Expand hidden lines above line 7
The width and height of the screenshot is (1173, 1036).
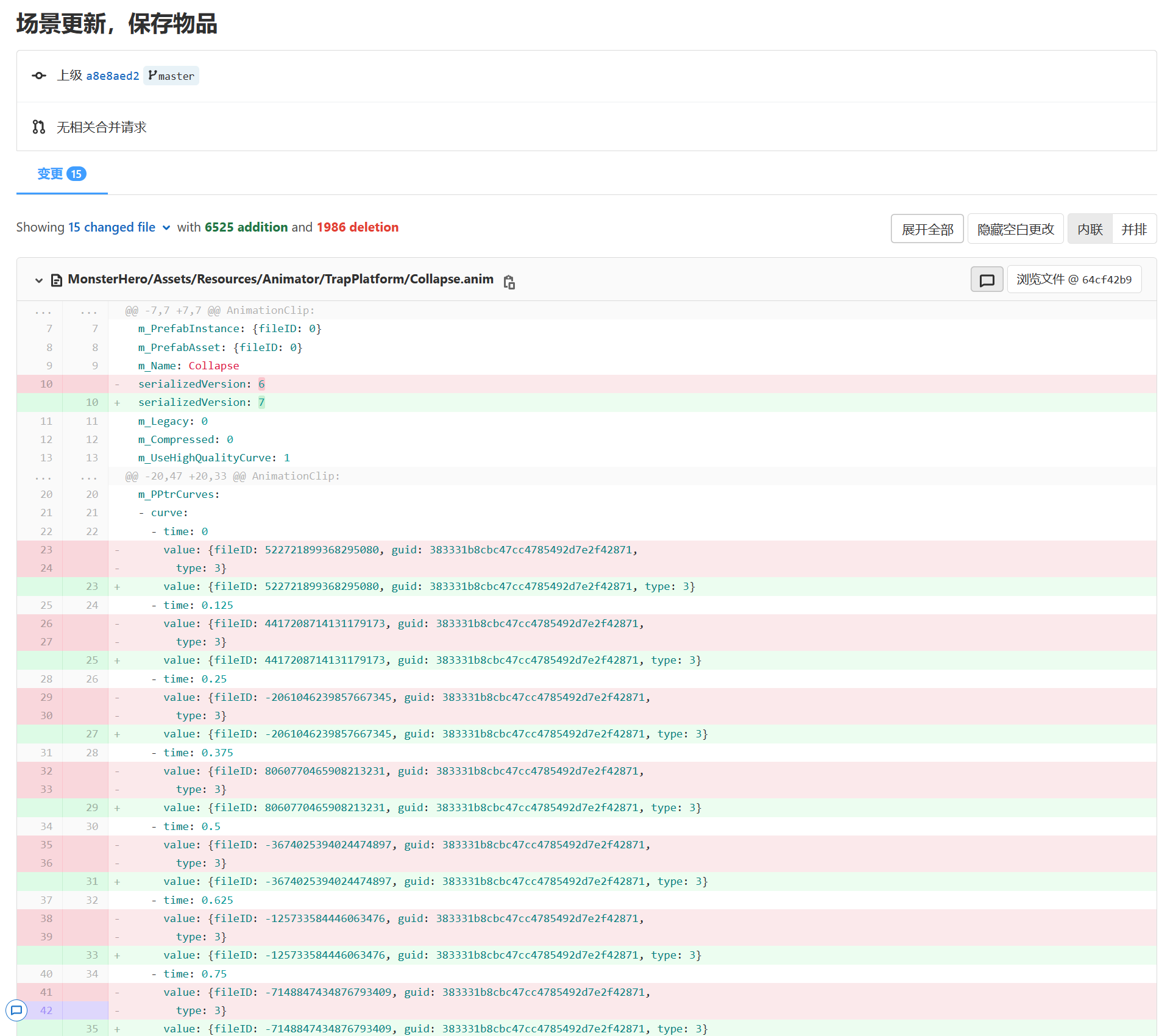(x=43, y=311)
